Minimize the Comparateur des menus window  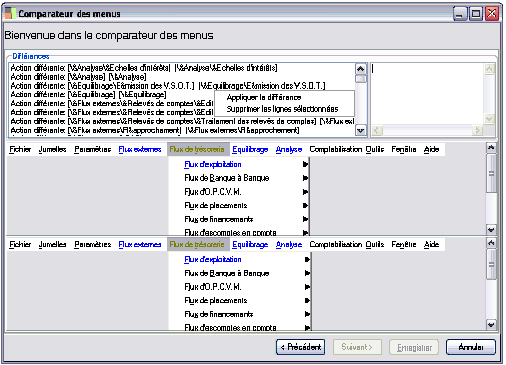(460, 14)
